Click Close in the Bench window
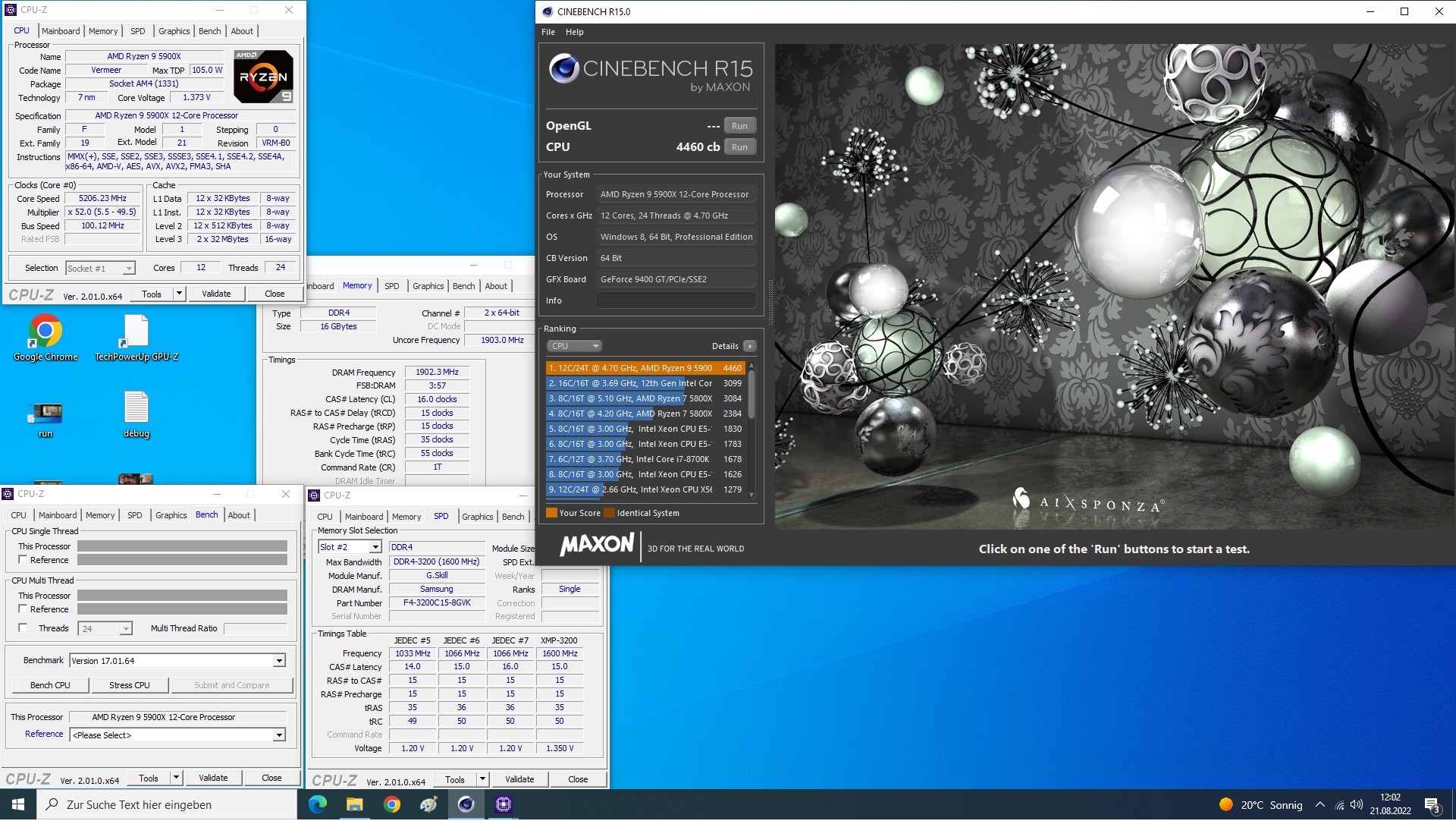Image resolution: width=1456 pixels, height=821 pixels. [271, 779]
